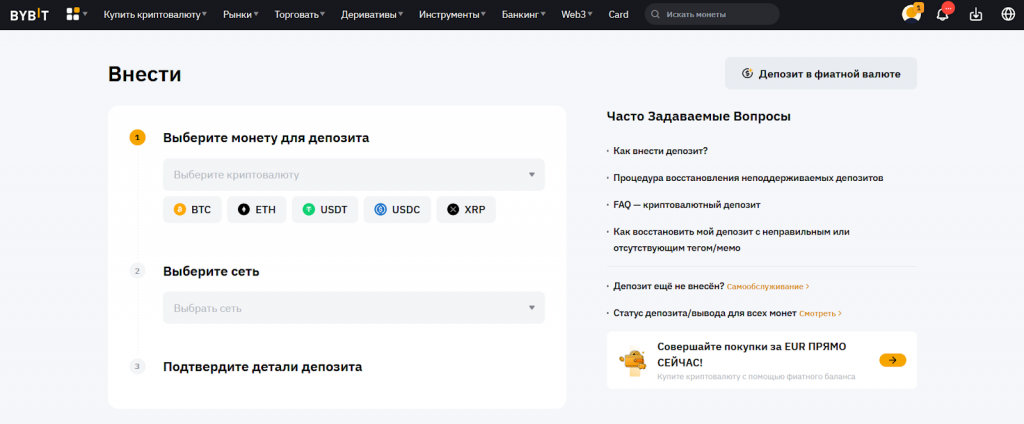Viewport: 1024px width, 424px height.
Task: Click the download app icon
Action: 976,15
